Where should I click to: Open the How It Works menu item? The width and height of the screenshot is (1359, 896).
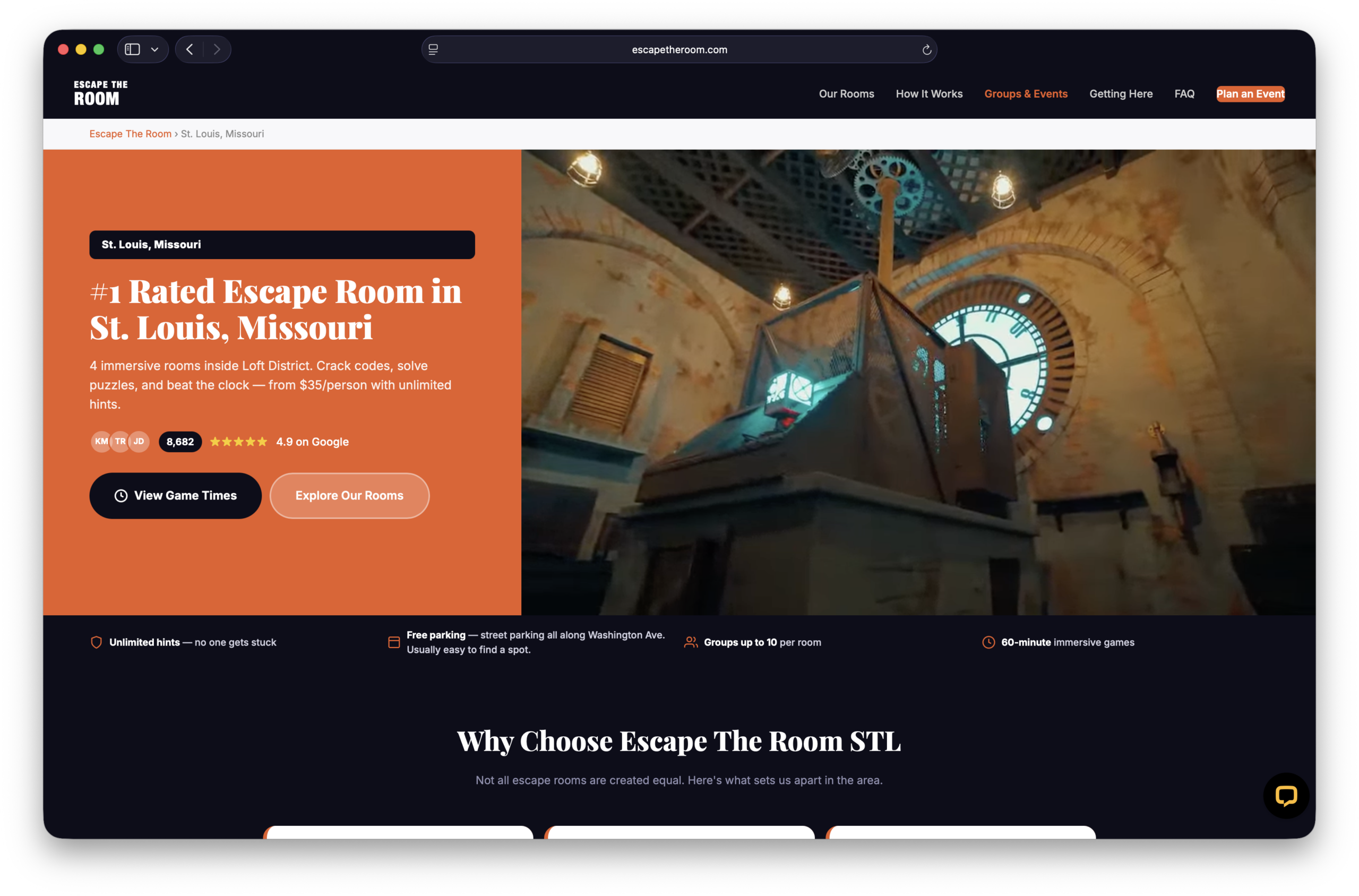928,94
